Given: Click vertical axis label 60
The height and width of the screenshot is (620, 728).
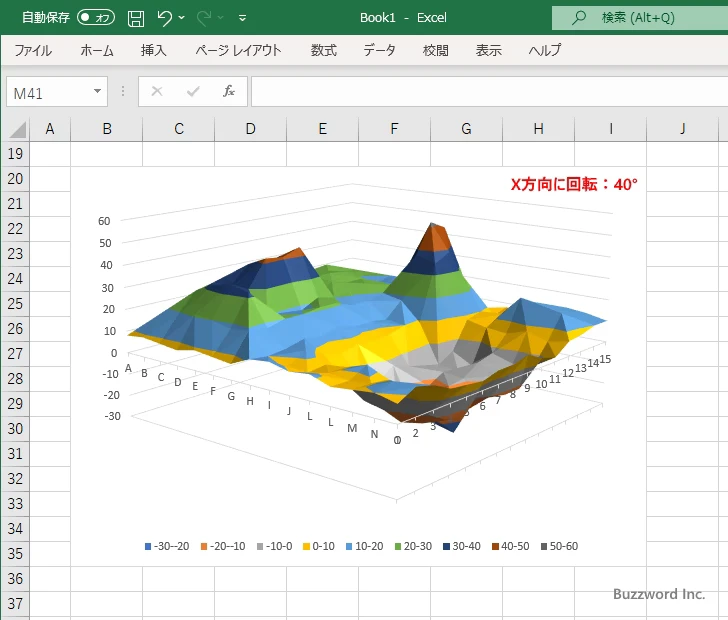Looking at the screenshot, I should pos(104,221).
